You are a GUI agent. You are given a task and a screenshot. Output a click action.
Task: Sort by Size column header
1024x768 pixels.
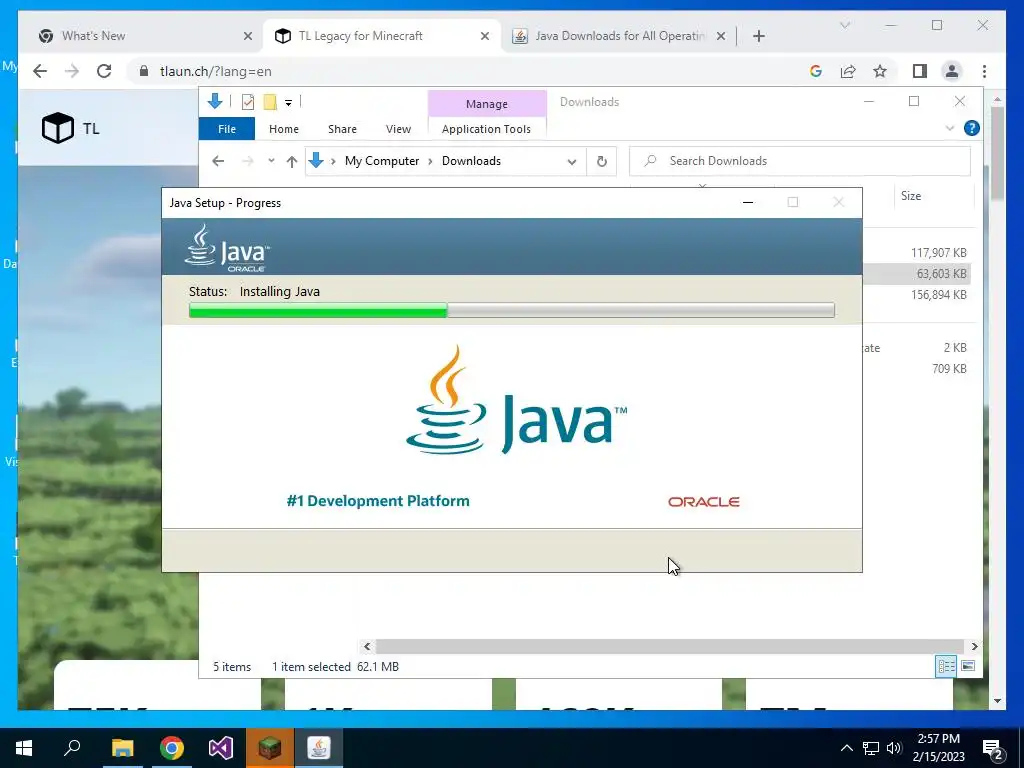(935, 196)
